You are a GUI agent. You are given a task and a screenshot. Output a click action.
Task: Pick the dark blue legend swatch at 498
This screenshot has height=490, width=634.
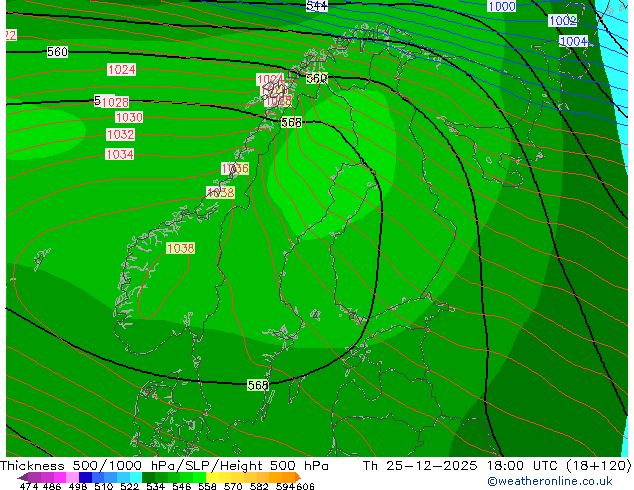(85, 477)
